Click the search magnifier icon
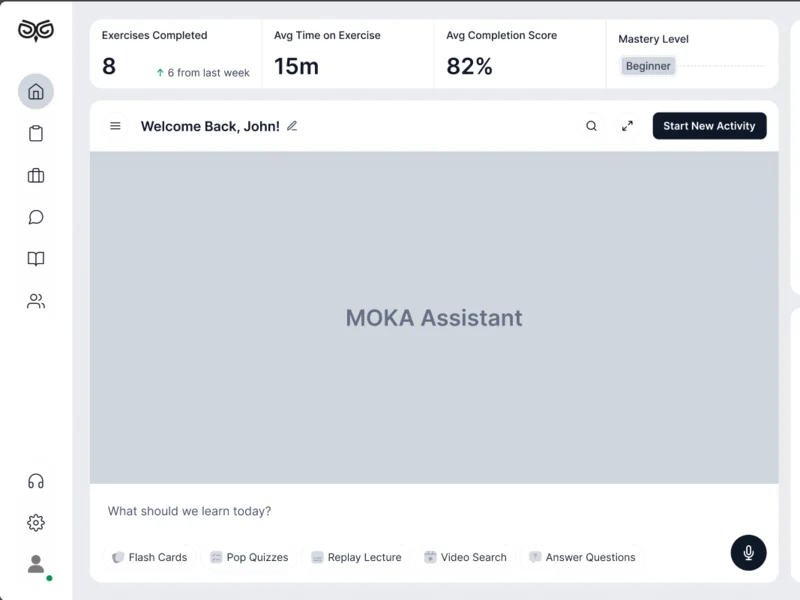 point(591,126)
